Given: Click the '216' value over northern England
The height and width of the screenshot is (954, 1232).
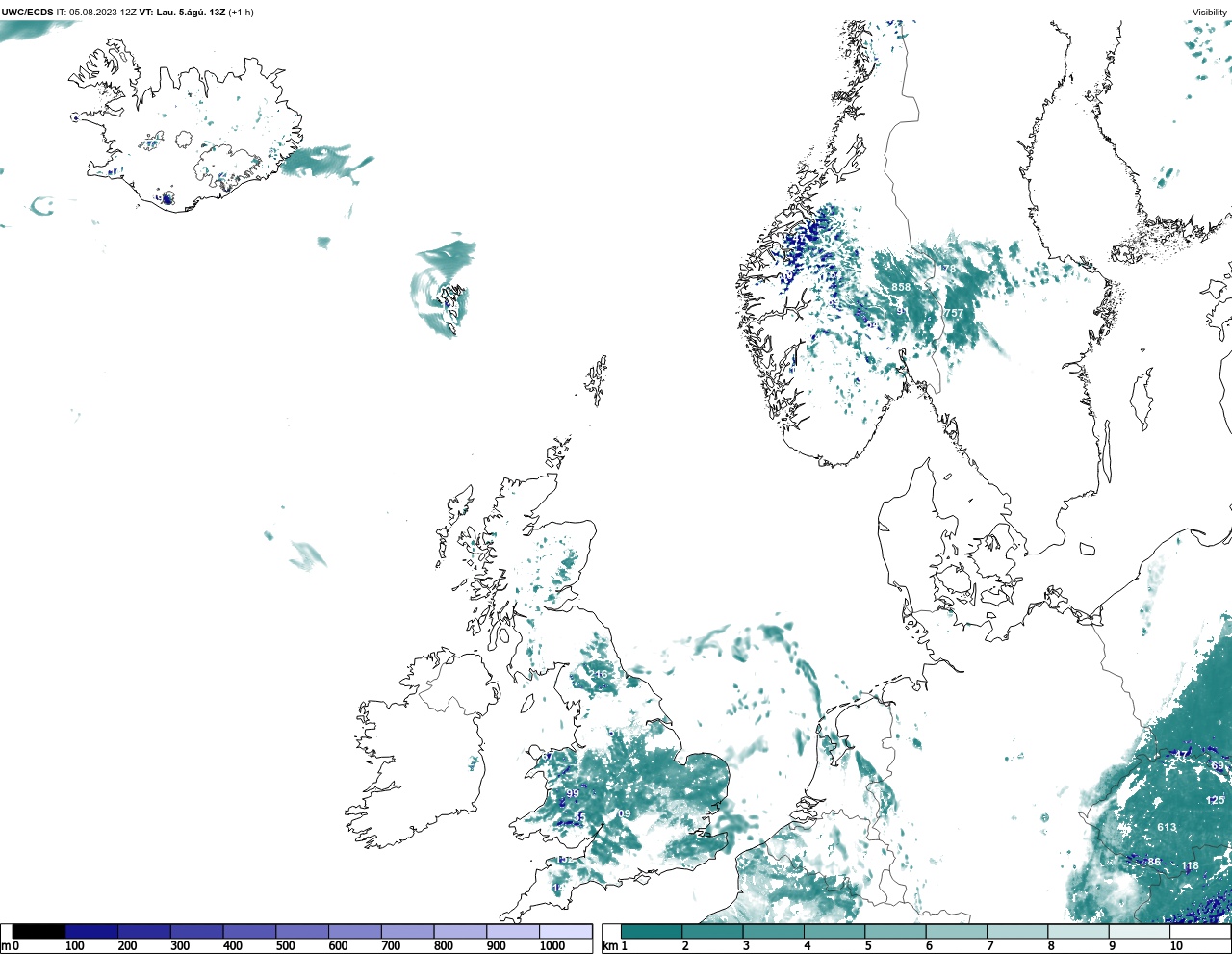Looking at the screenshot, I should tap(599, 674).
